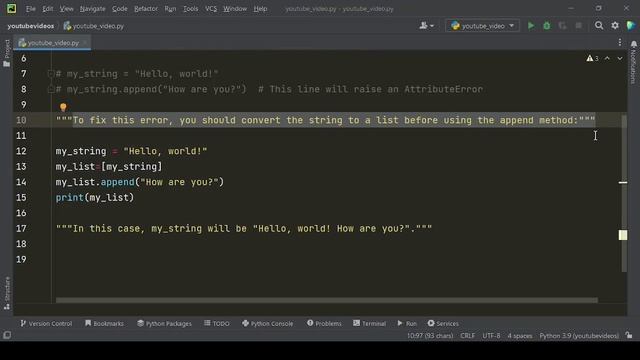The image size is (640, 360).
Task: Click the JetBrains Toolbox icon at top right
Action: coord(631,26)
